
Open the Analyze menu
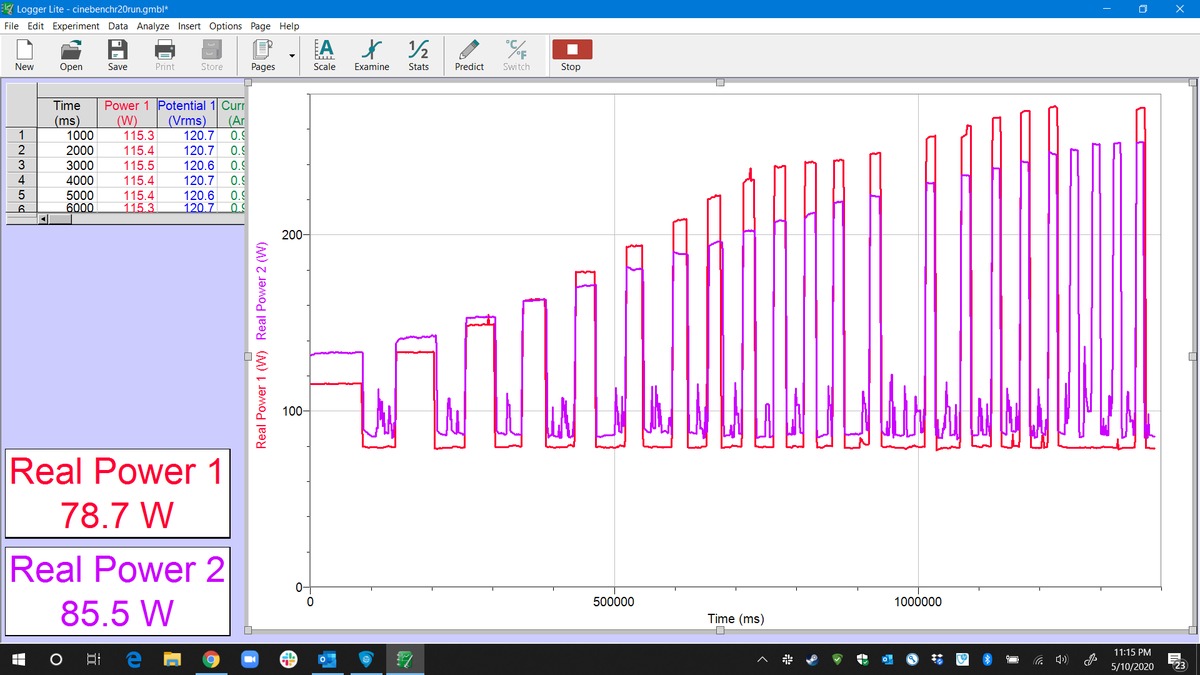tap(153, 26)
